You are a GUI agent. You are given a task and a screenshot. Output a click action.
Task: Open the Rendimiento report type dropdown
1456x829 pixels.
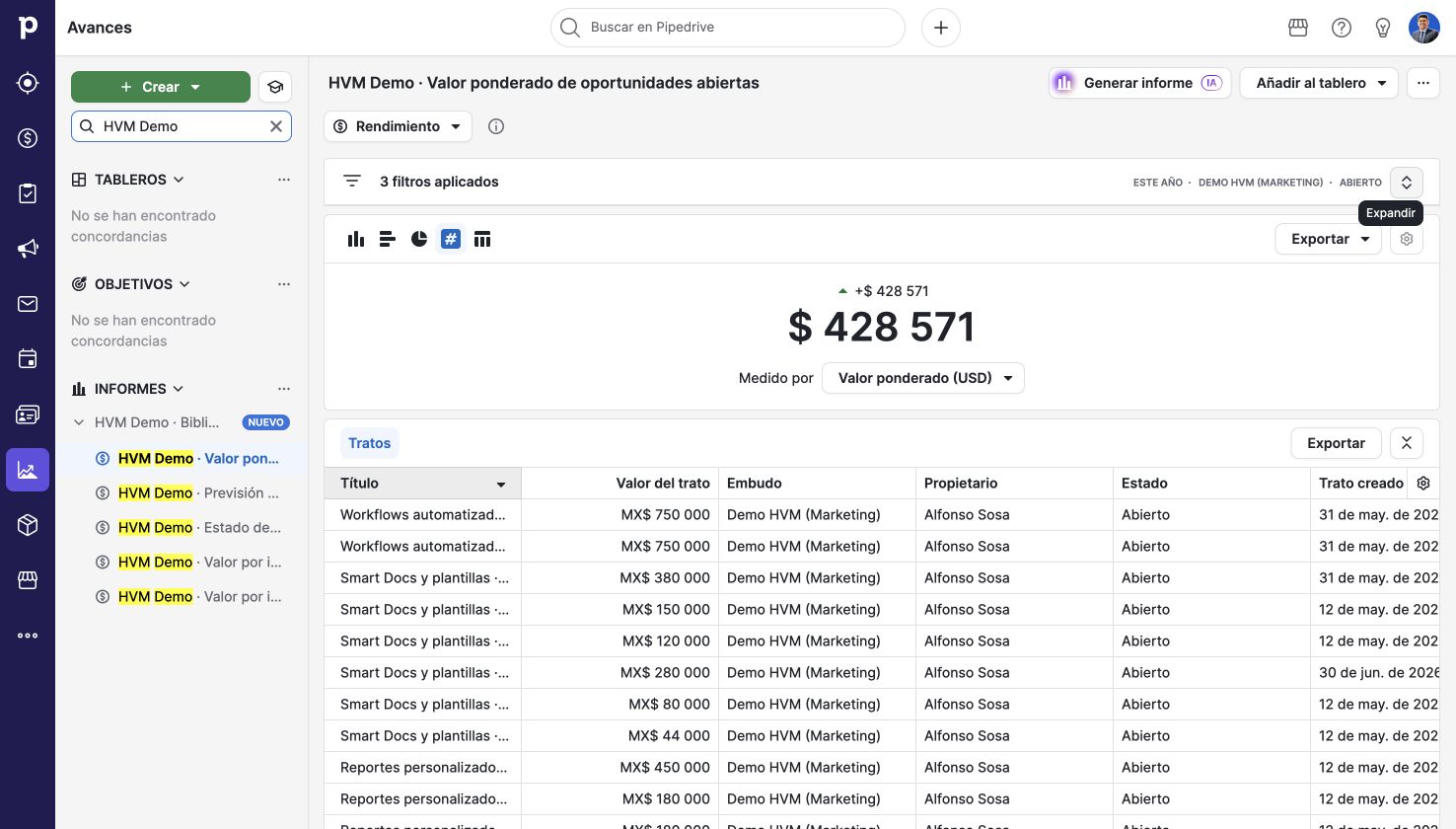(x=399, y=126)
